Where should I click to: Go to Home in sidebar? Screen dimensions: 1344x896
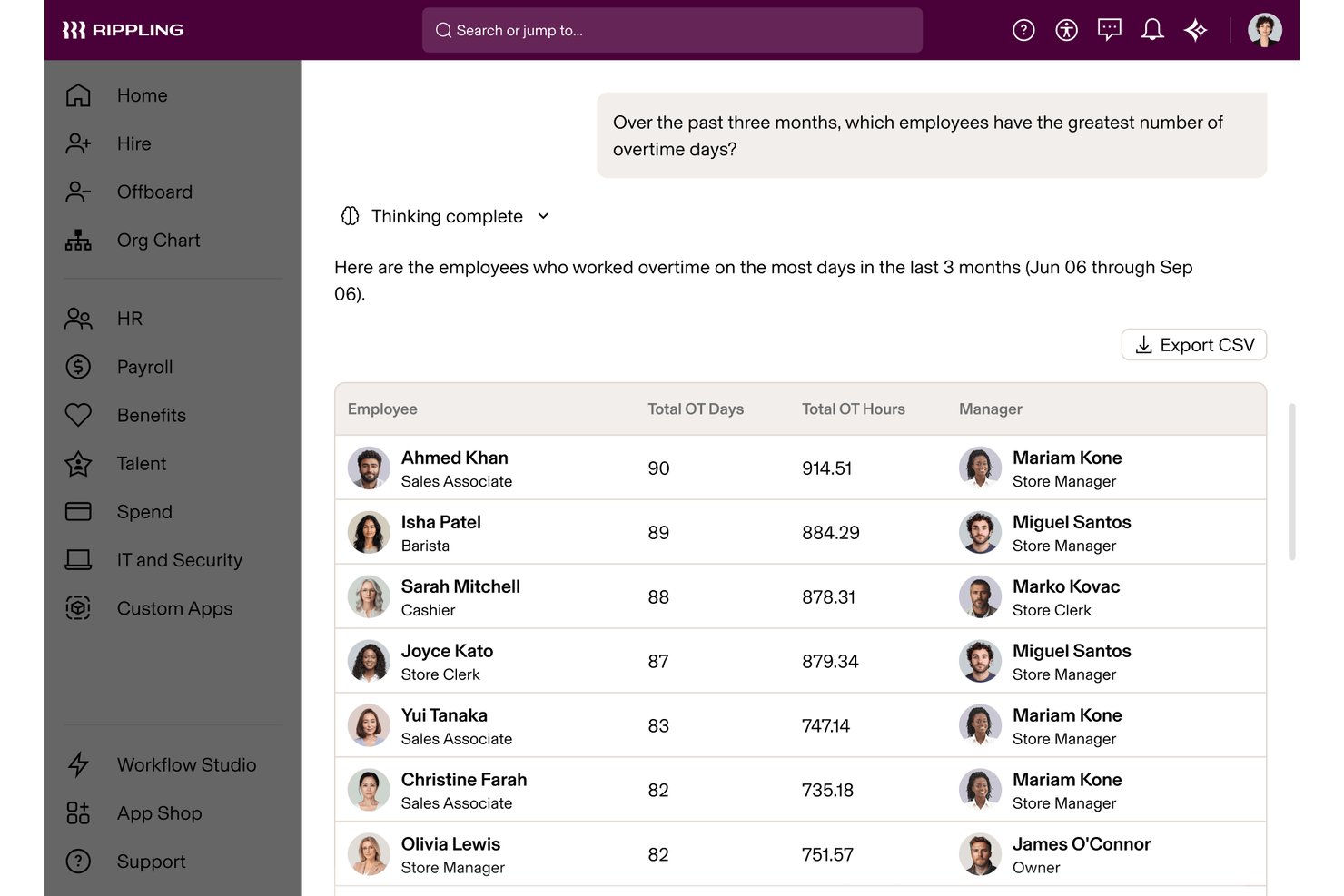click(x=143, y=95)
